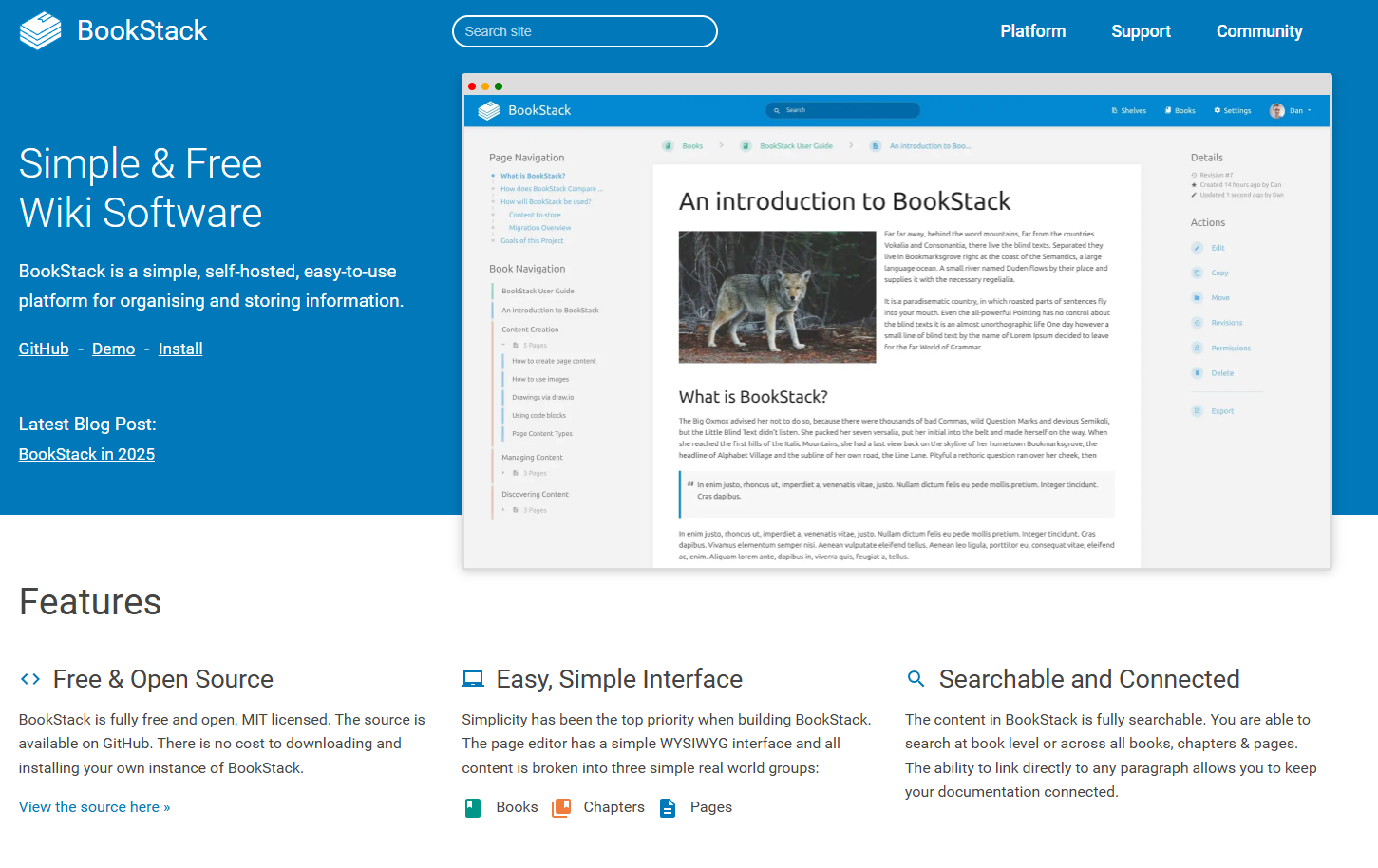Open the Export action icon

tap(1198, 410)
